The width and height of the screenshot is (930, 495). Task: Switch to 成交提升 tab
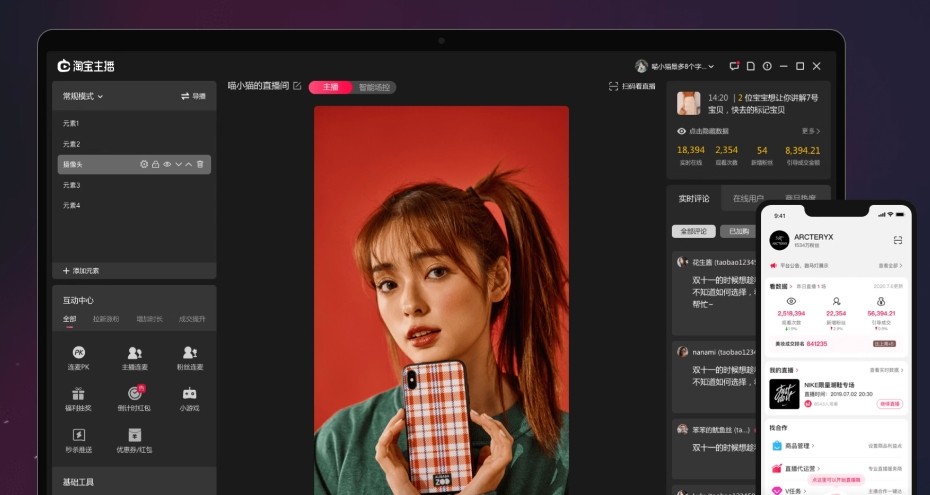(x=192, y=319)
